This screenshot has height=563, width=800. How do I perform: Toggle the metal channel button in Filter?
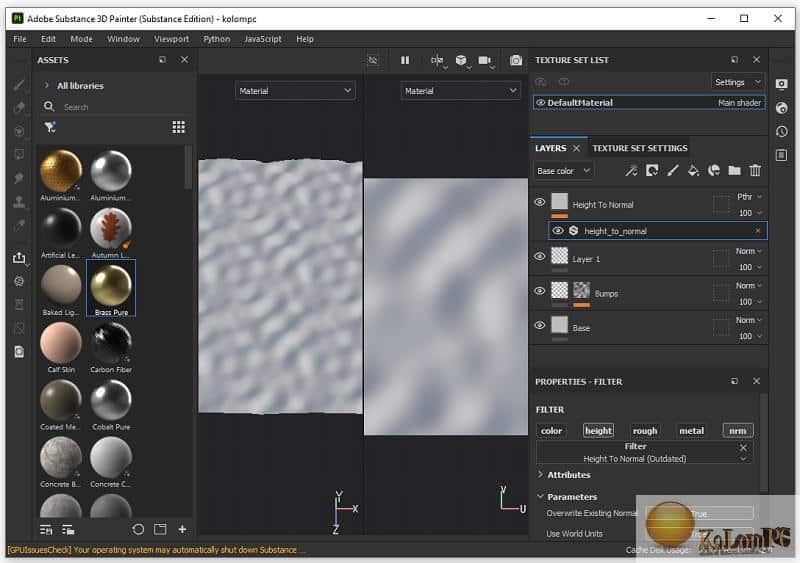[691, 431]
